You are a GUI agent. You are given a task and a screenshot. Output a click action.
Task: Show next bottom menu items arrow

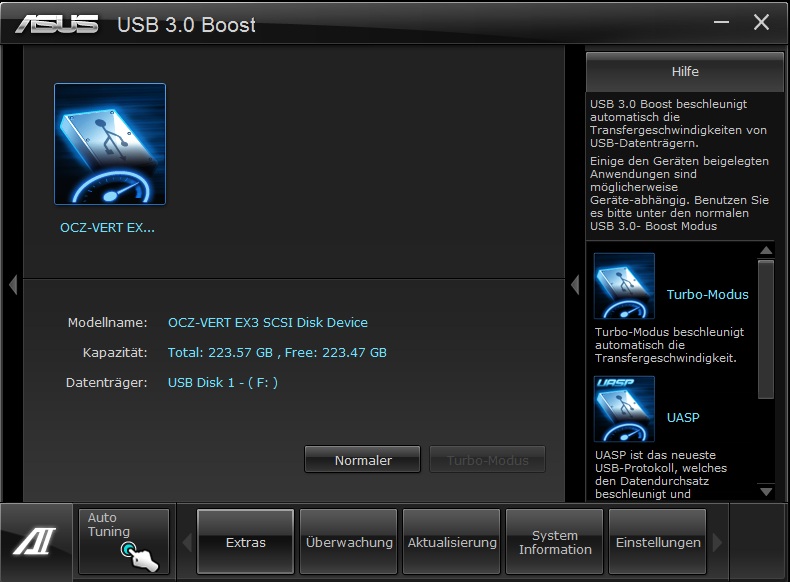pos(717,543)
